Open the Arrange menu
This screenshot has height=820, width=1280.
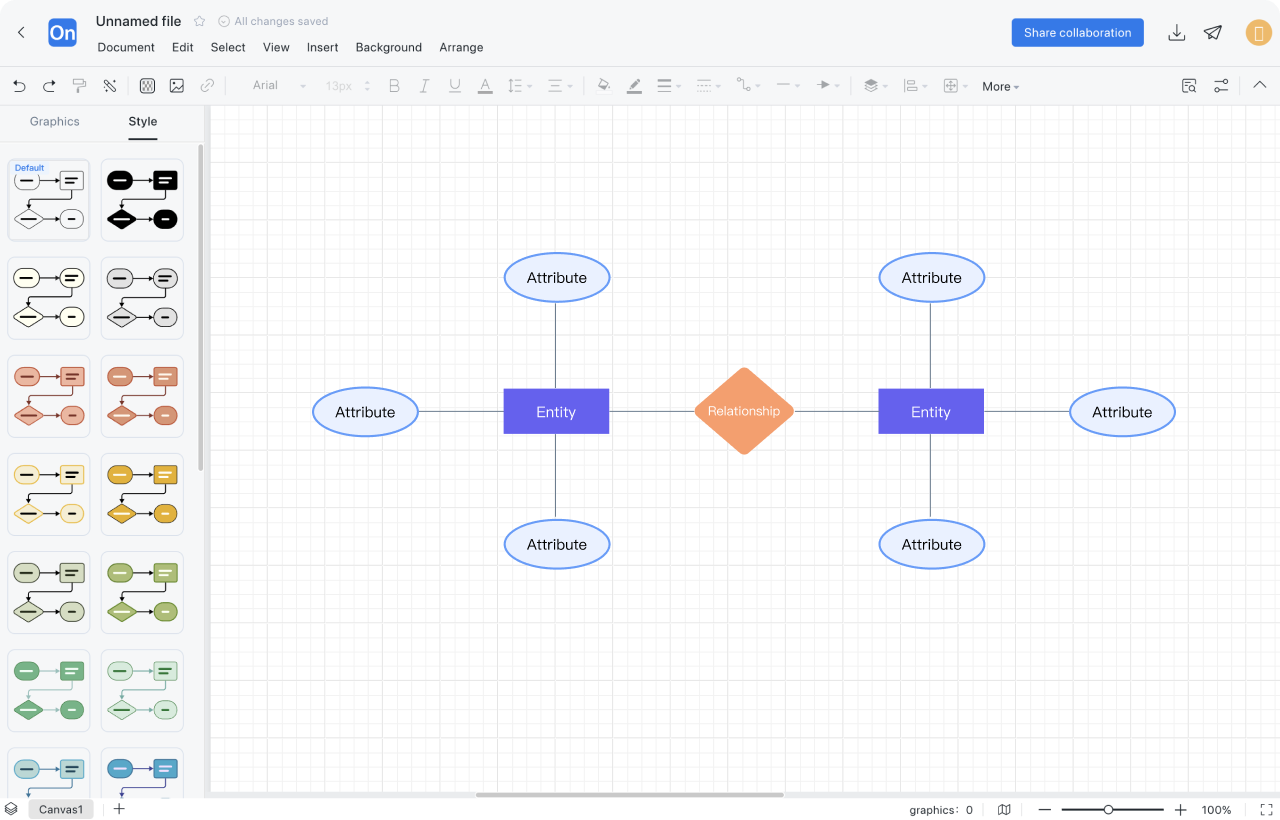pyautogui.click(x=461, y=47)
